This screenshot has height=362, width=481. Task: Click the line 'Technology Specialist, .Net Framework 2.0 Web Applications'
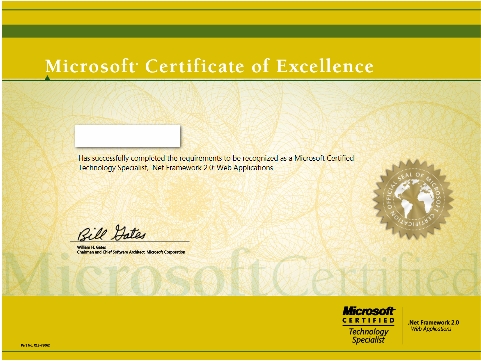coord(176,167)
